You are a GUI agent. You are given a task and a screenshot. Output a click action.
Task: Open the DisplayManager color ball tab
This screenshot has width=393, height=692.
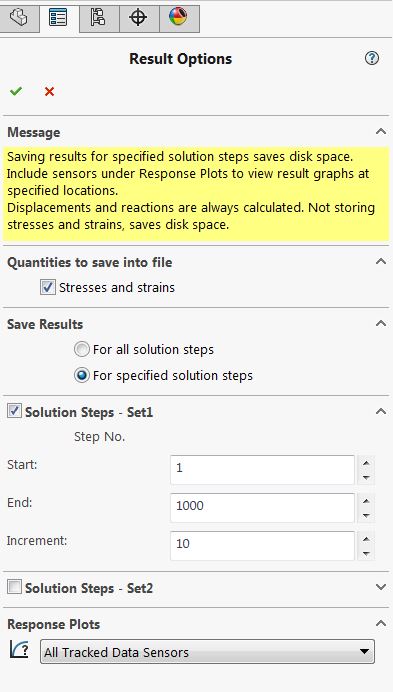coord(178,19)
